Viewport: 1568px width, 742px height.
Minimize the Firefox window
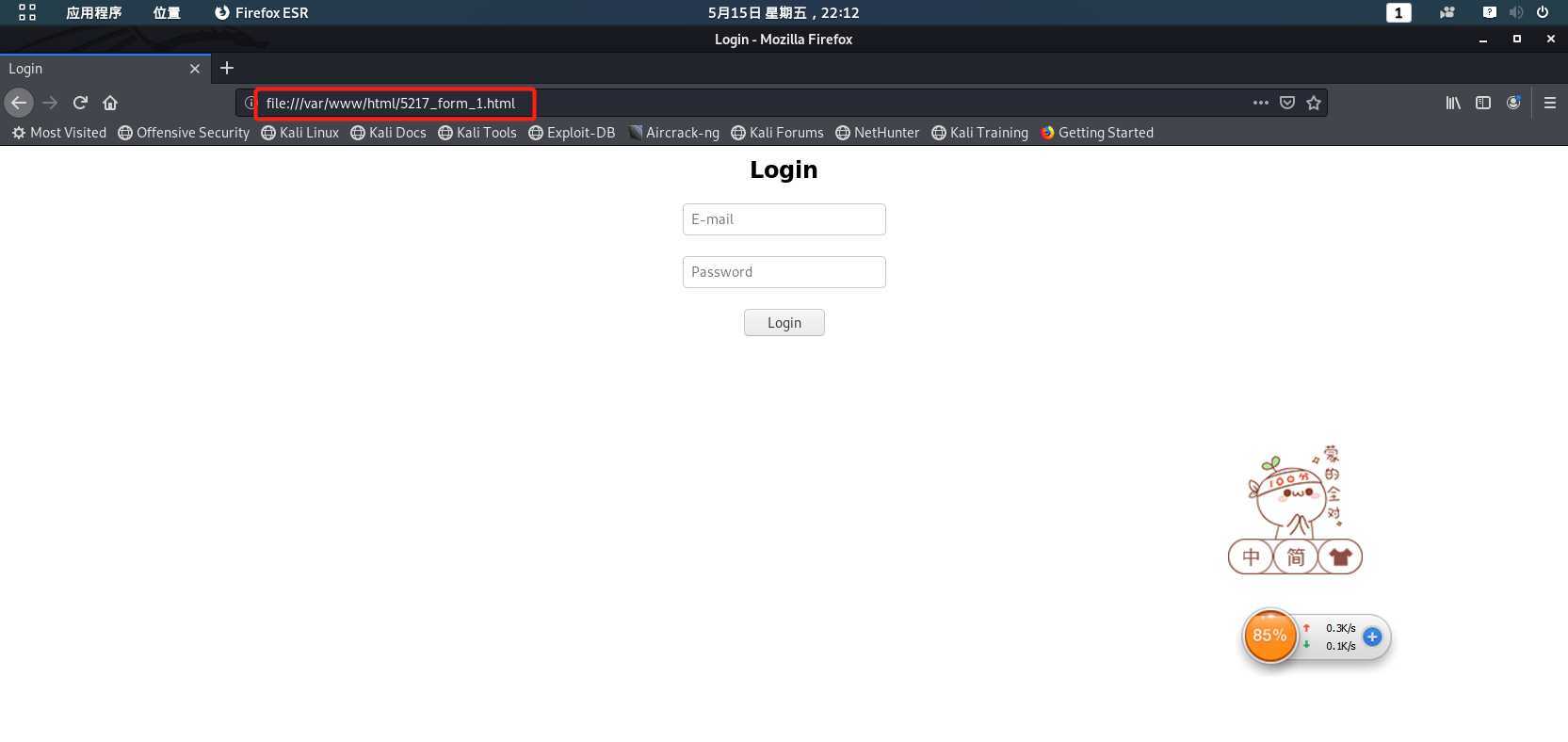point(1483,40)
